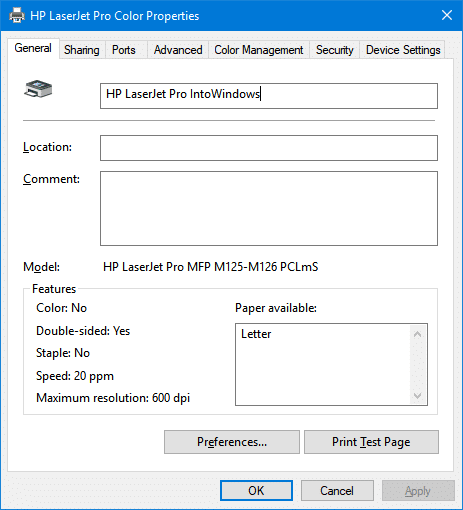Click the 'Color: No' feature text
Viewport: 463px width, 510px height.
point(62,308)
